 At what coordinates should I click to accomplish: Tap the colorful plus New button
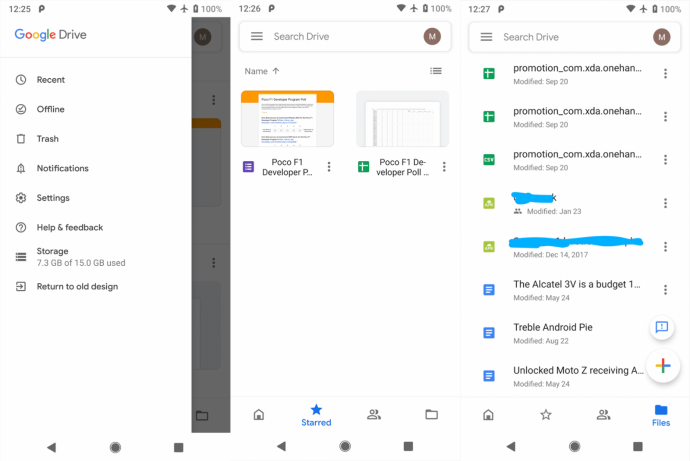[x=663, y=366]
